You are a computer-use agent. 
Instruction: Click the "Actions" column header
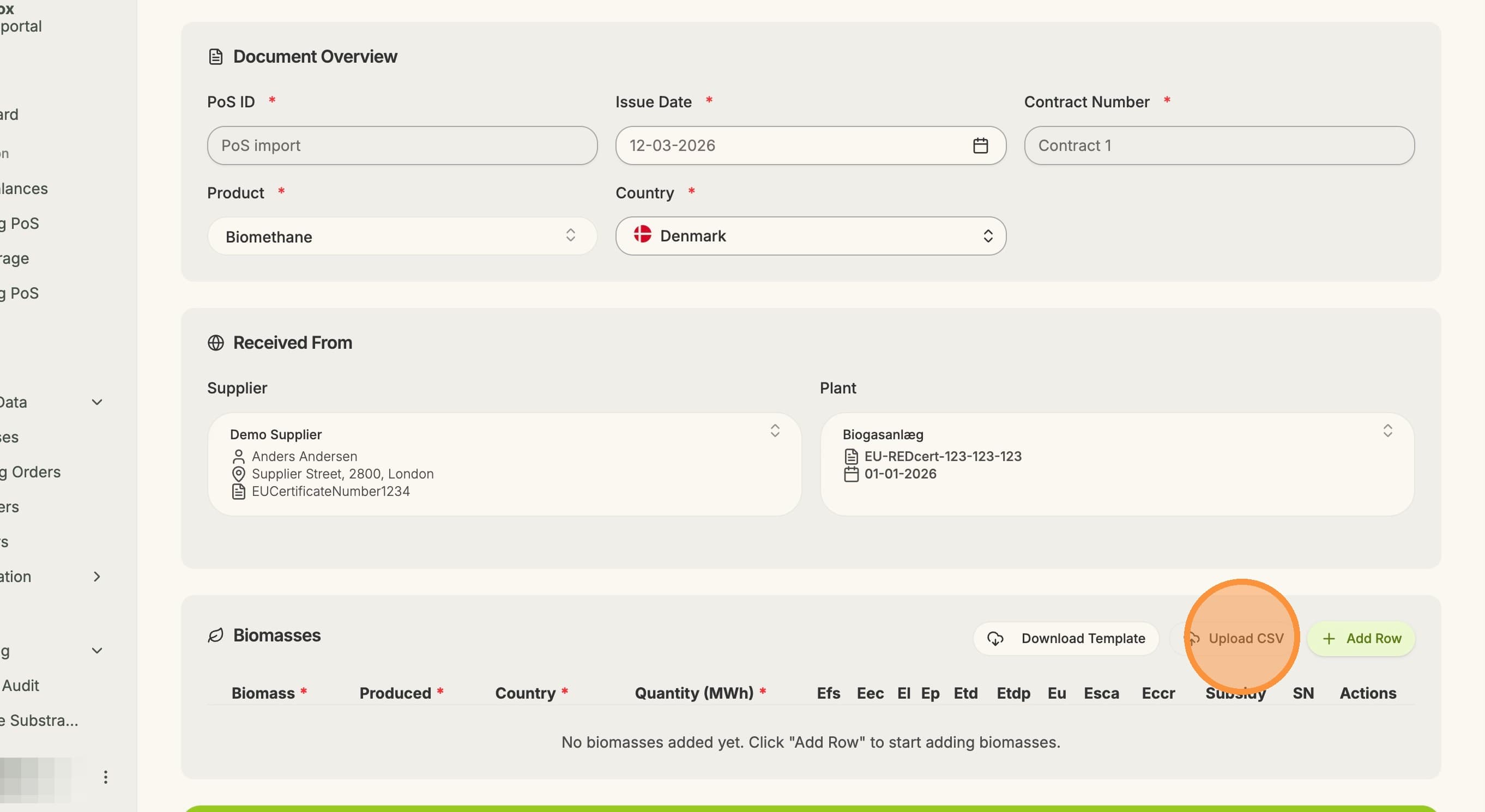click(x=1367, y=693)
